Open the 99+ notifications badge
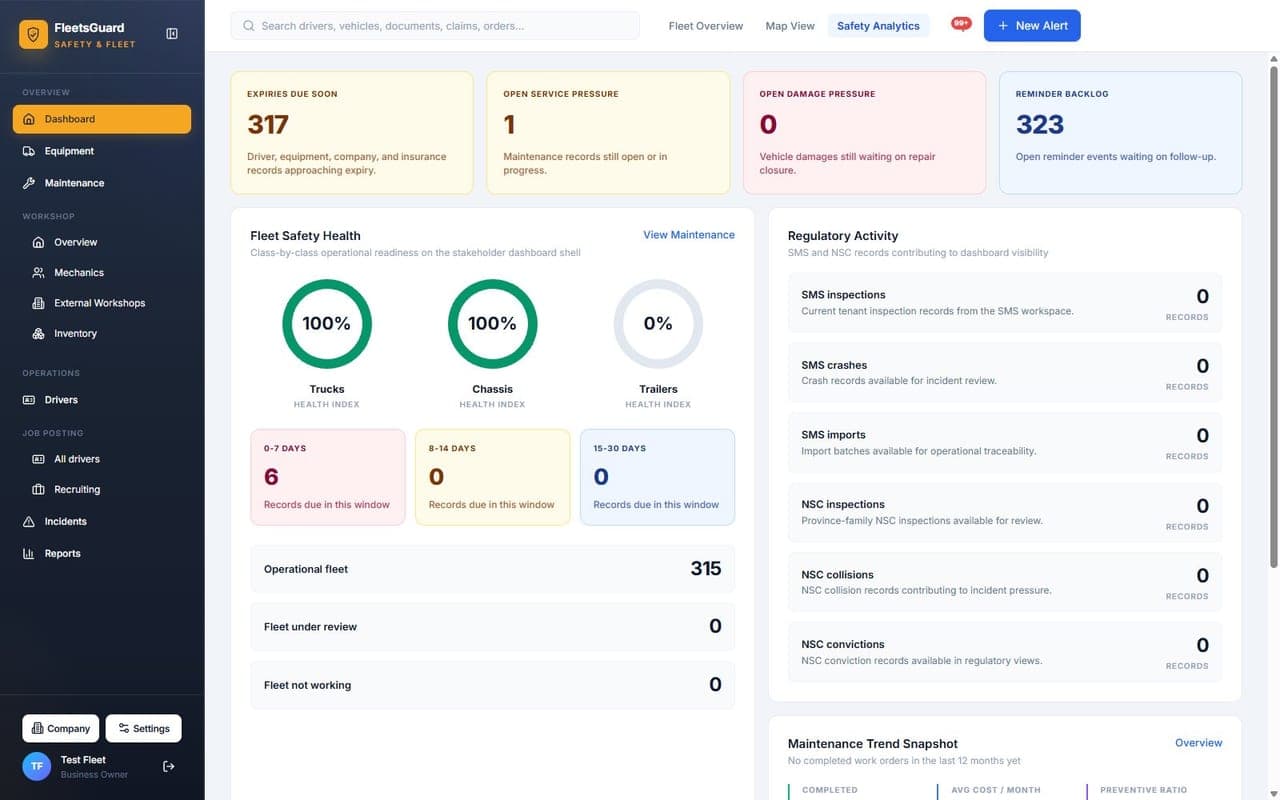This screenshot has width=1280, height=800. (x=961, y=24)
